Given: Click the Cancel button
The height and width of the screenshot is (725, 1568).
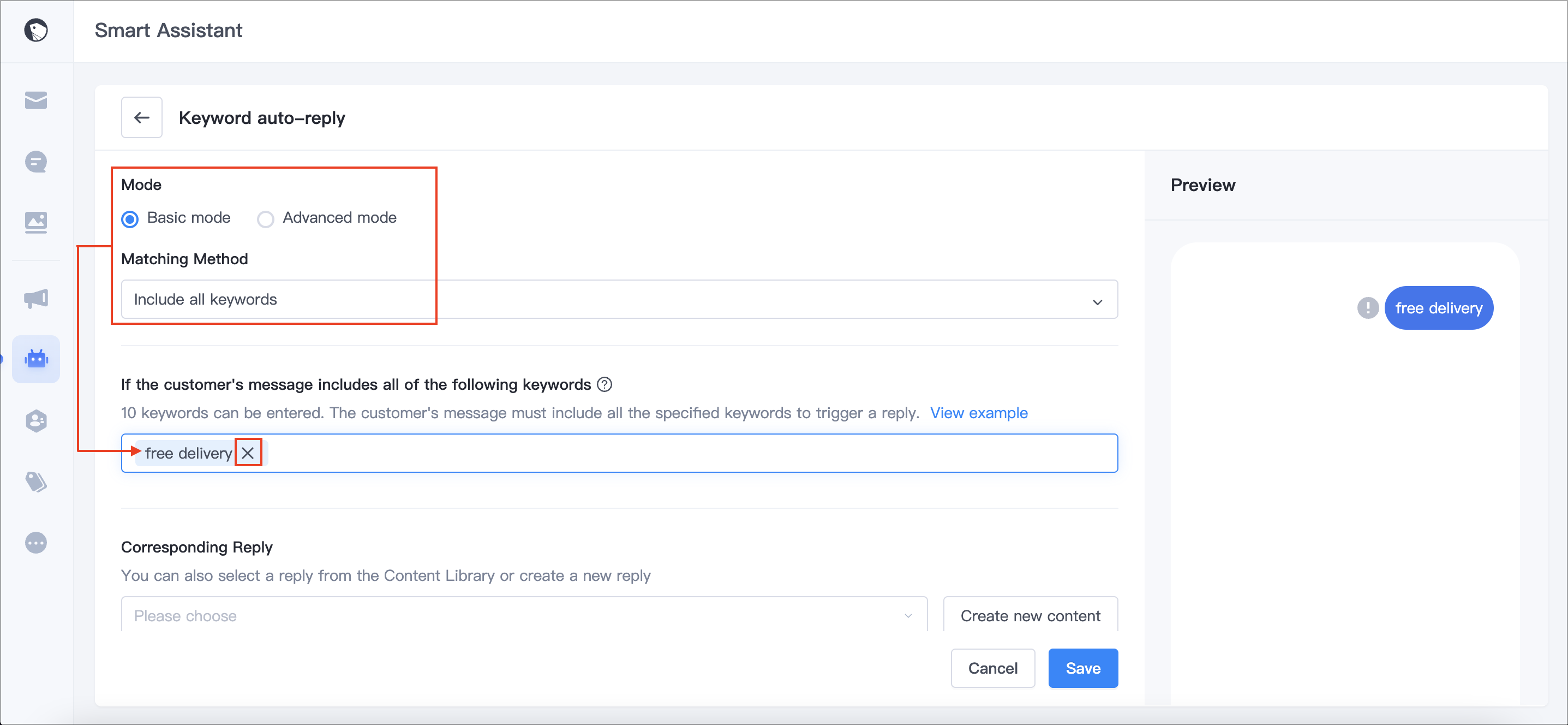Looking at the screenshot, I should (992, 668).
